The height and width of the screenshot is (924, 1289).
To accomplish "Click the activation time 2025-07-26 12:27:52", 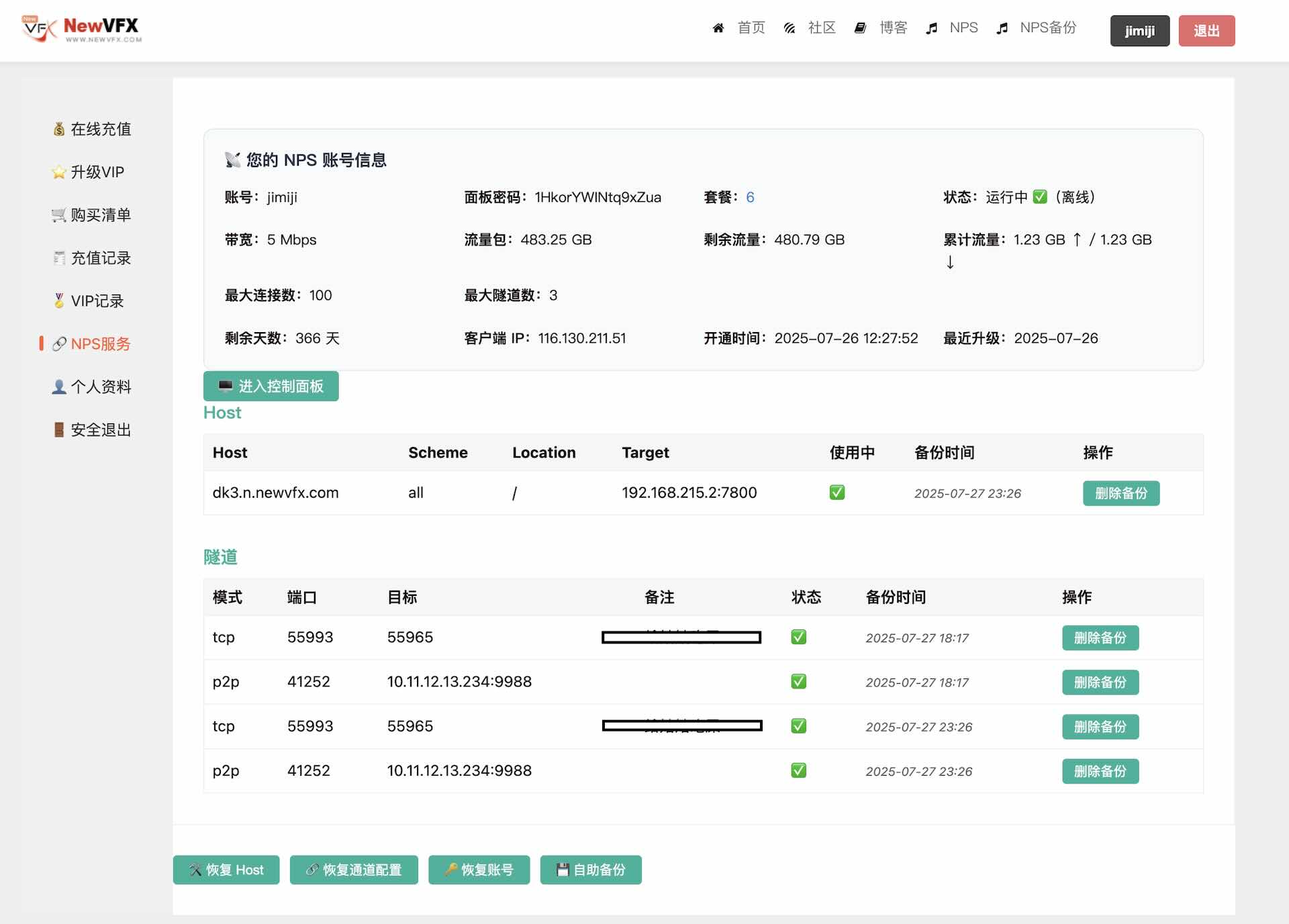I will point(846,338).
